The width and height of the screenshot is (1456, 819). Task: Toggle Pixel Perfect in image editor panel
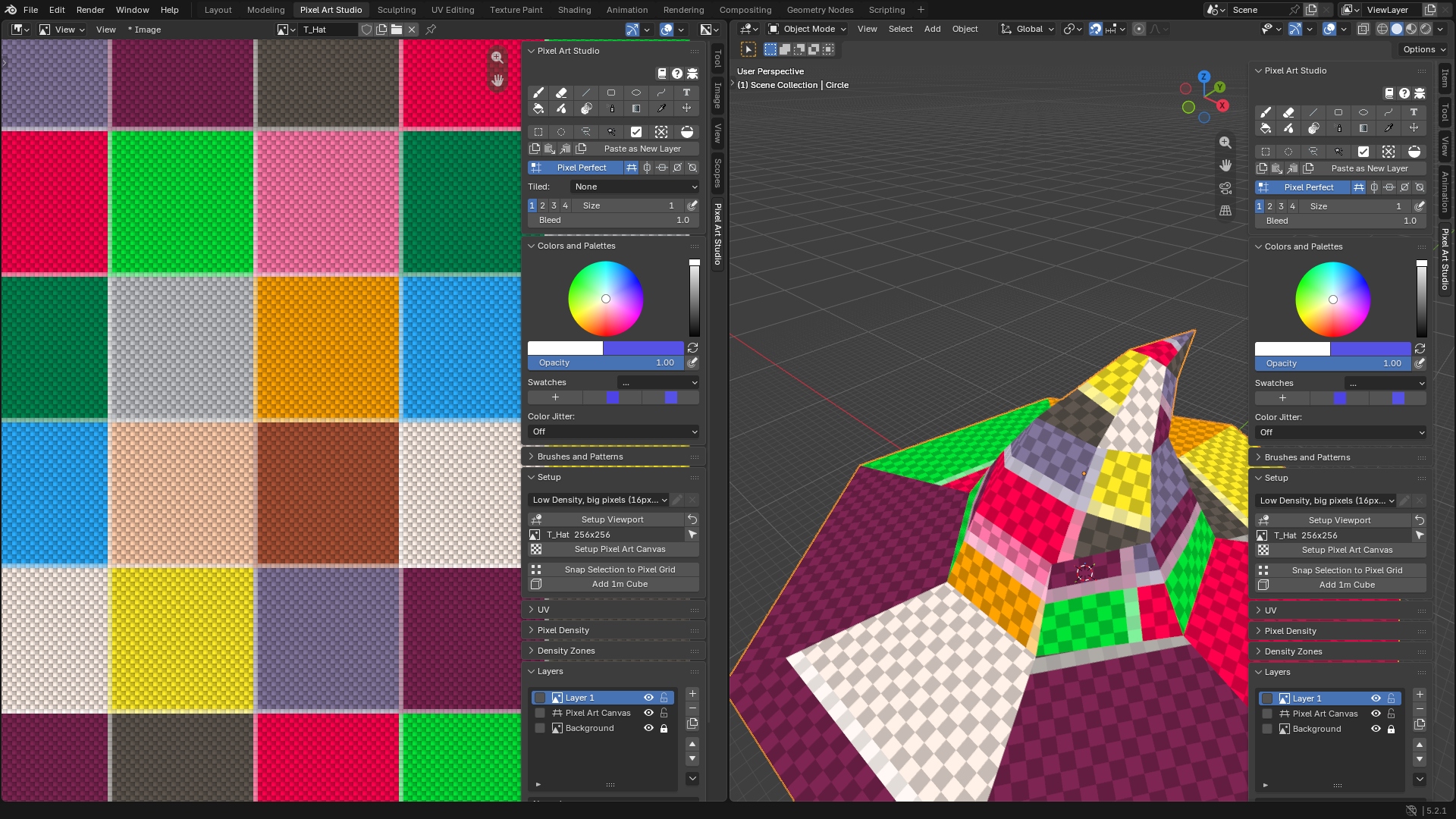576,168
